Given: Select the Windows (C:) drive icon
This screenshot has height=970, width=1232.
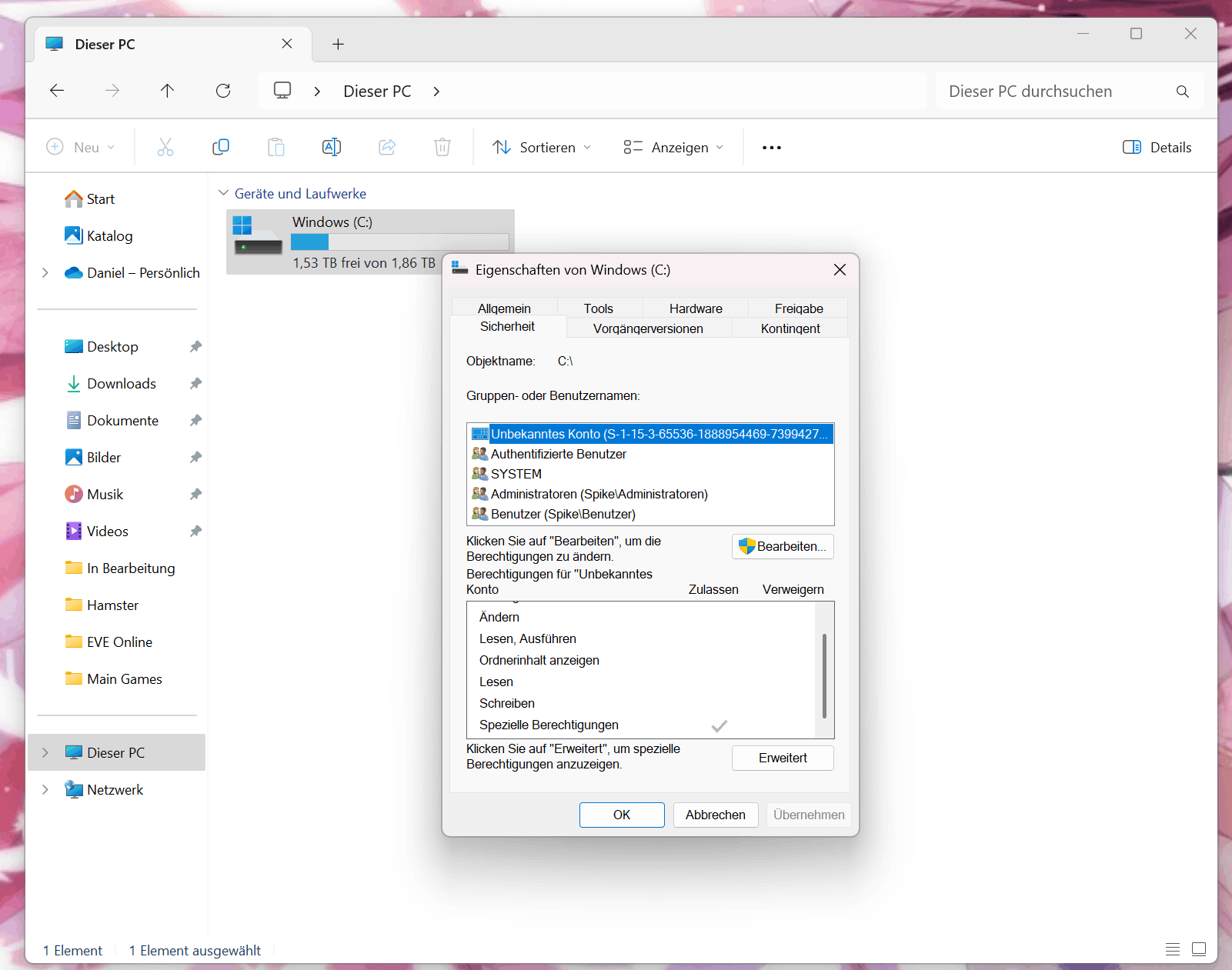Looking at the screenshot, I should click(x=259, y=235).
